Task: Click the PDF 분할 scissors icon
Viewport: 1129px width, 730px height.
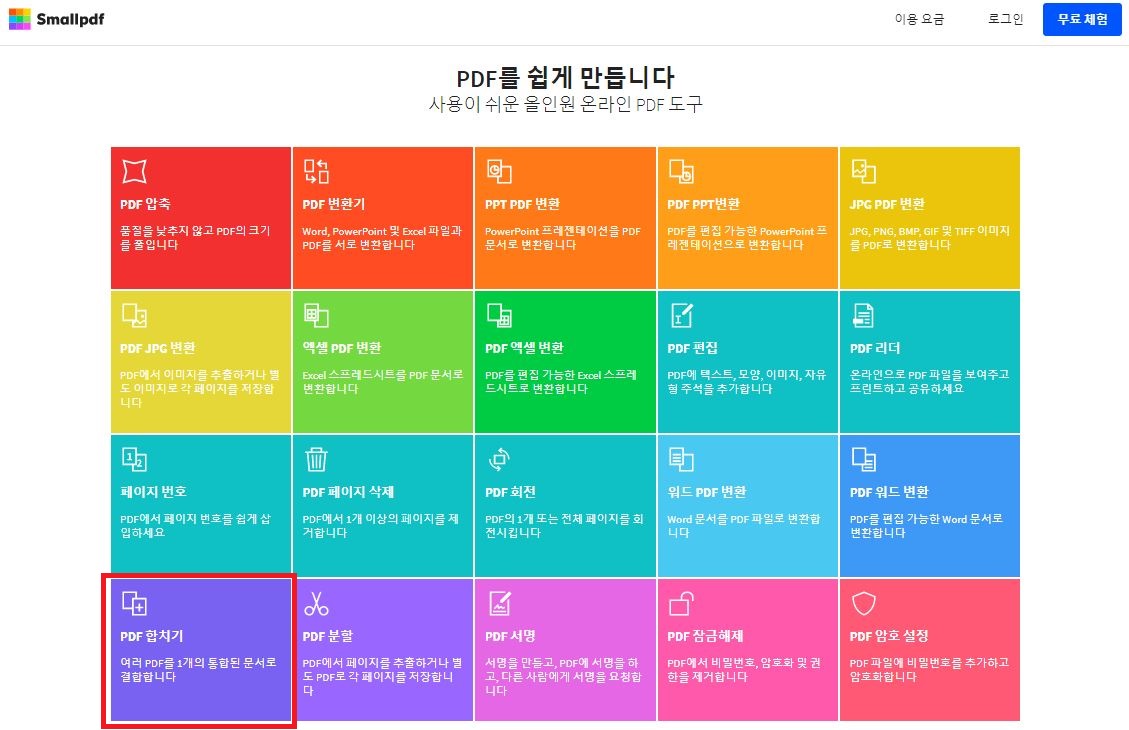Action: 316,603
